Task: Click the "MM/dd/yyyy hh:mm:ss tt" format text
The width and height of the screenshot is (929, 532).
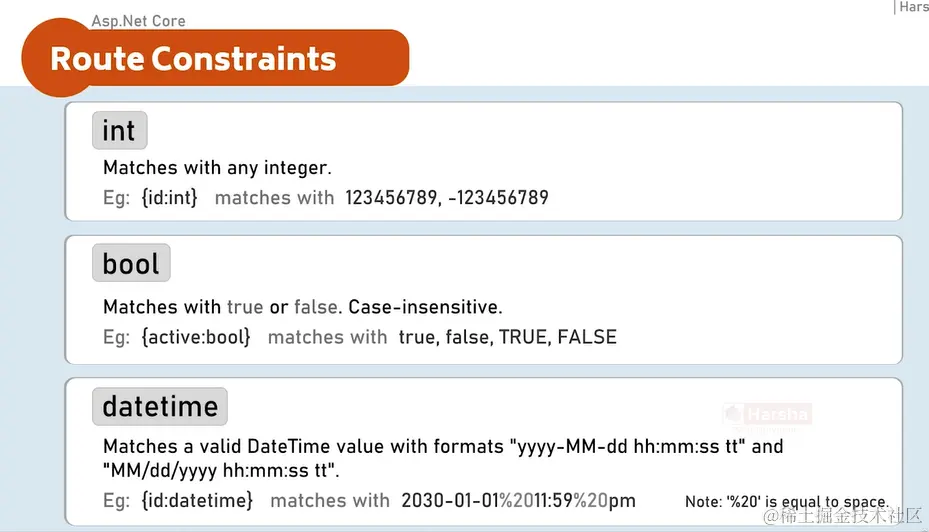Action: tap(221, 471)
